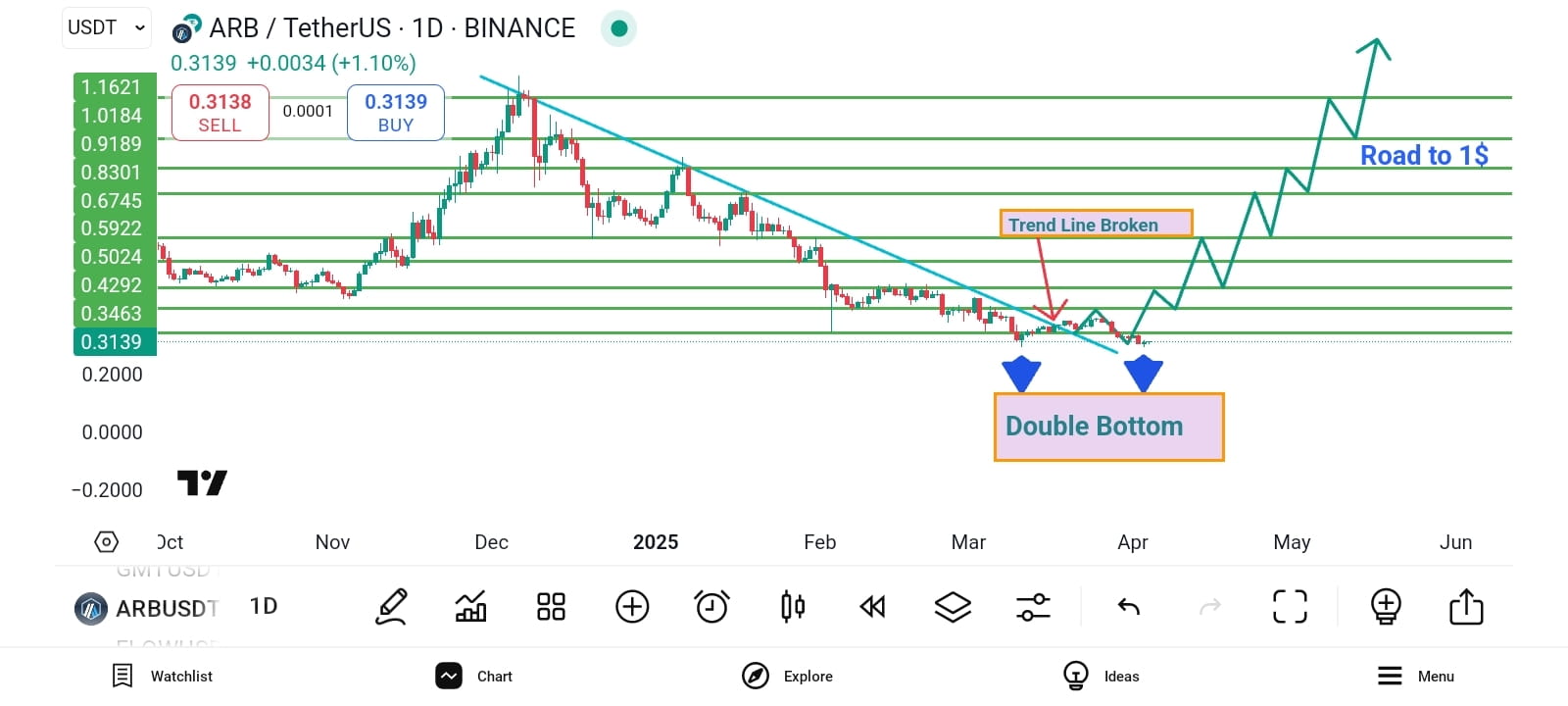Image resolution: width=1568 pixels, height=706 pixels.
Task: Click the 0.6745 price level label
Action: [x=115, y=201]
